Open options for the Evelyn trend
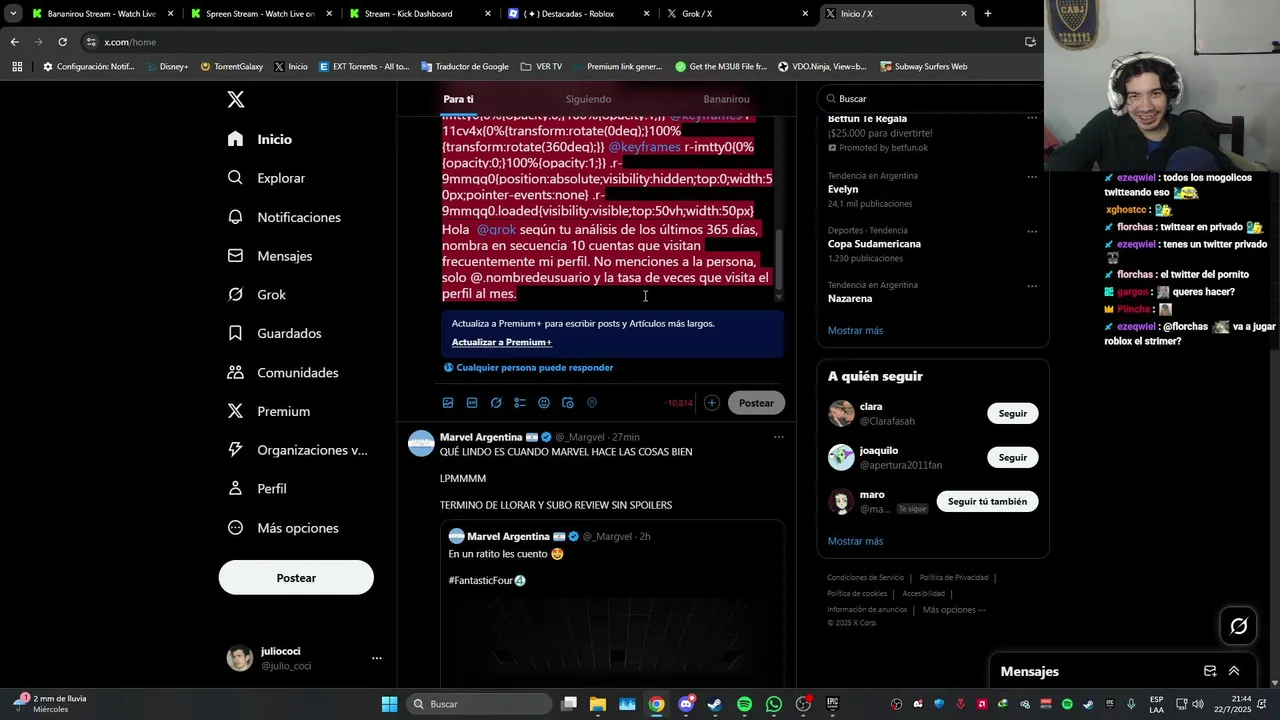 [1032, 177]
